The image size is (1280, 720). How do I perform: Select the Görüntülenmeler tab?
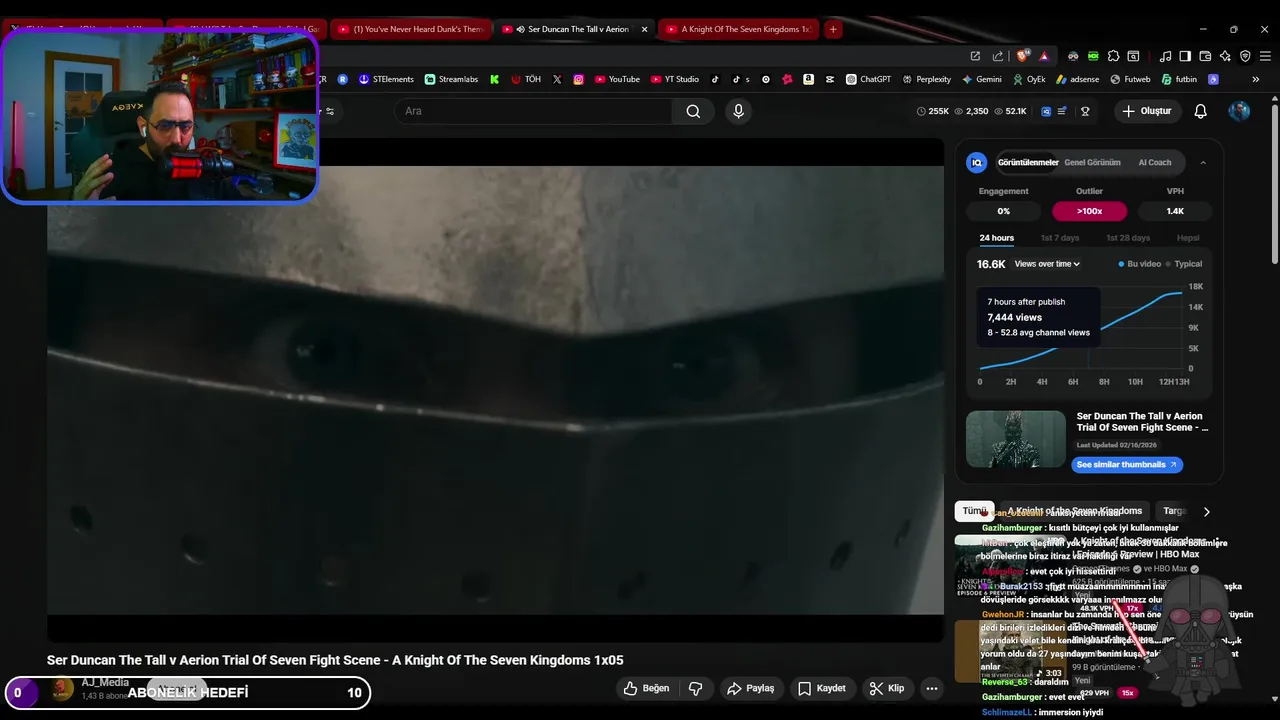(1027, 162)
